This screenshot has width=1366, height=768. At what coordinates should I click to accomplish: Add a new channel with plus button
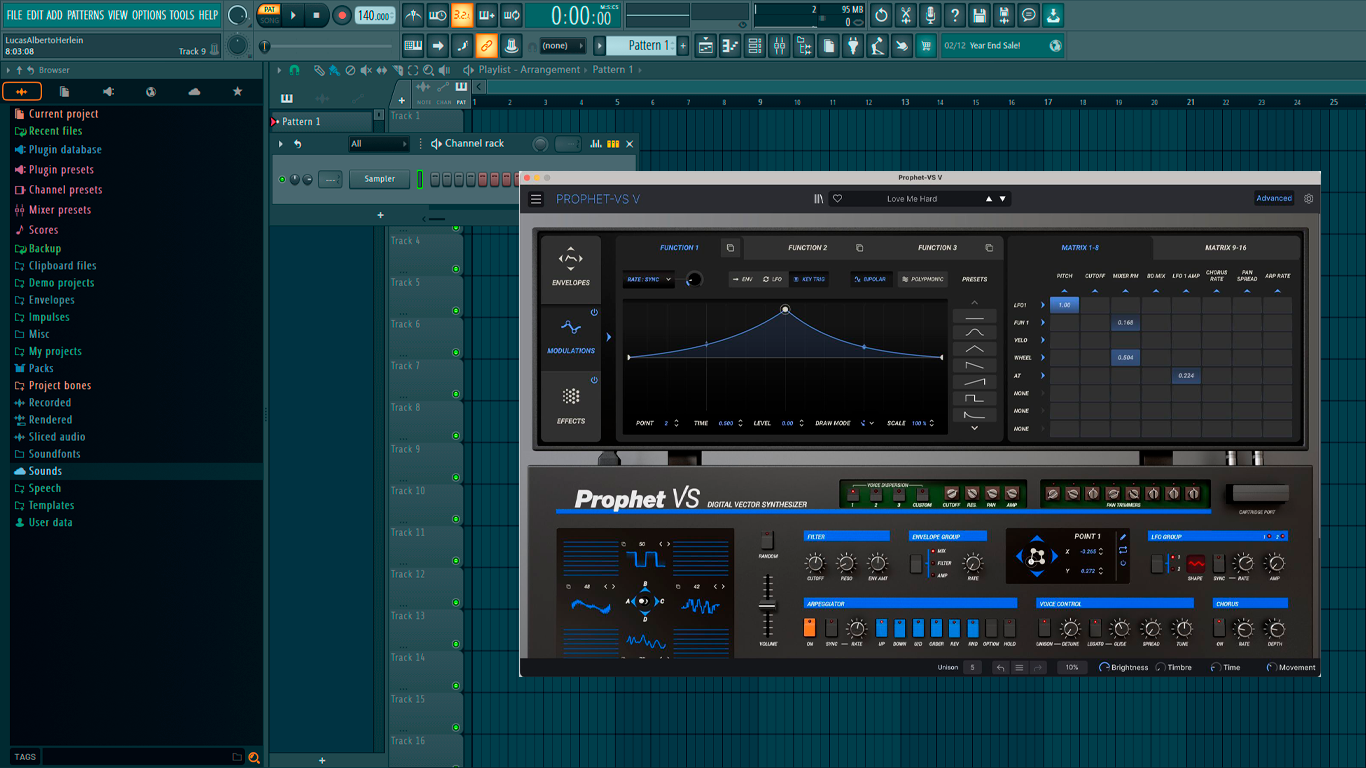point(380,215)
